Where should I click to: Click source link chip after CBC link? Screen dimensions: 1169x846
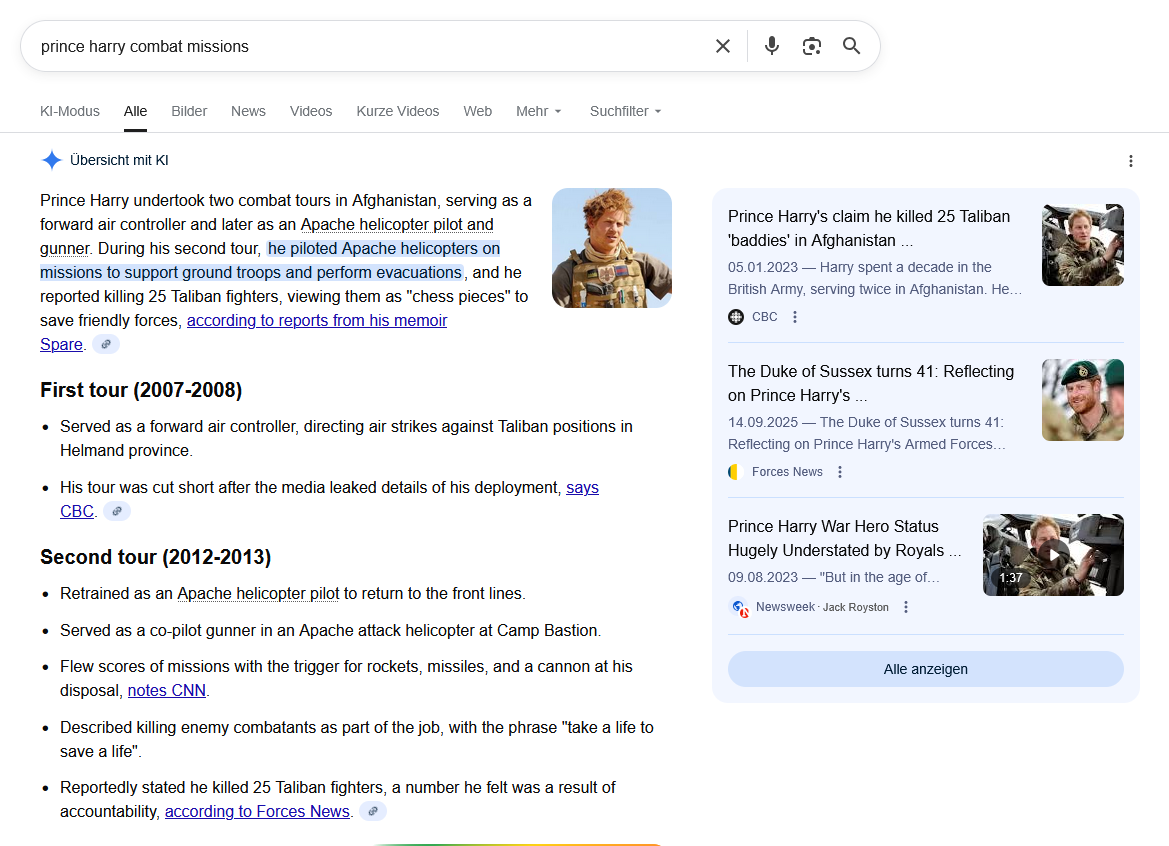tap(117, 511)
